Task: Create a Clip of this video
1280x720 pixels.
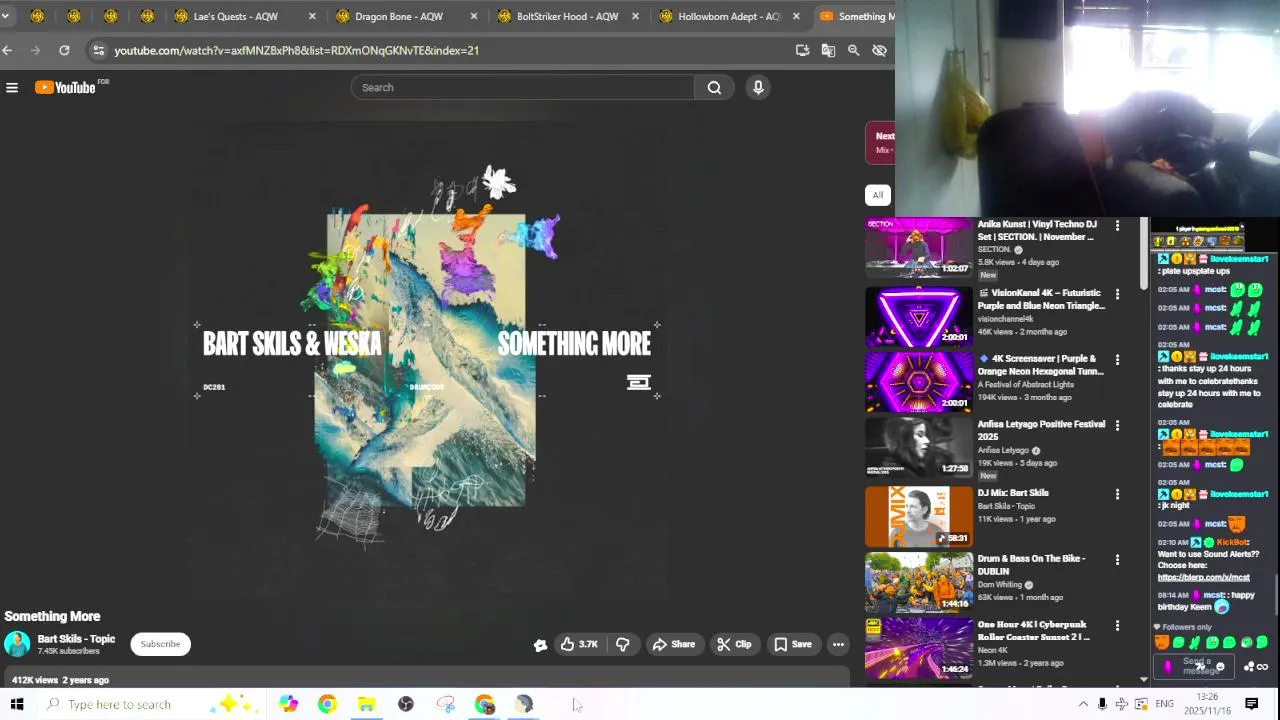Action: click(x=734, y=645)
